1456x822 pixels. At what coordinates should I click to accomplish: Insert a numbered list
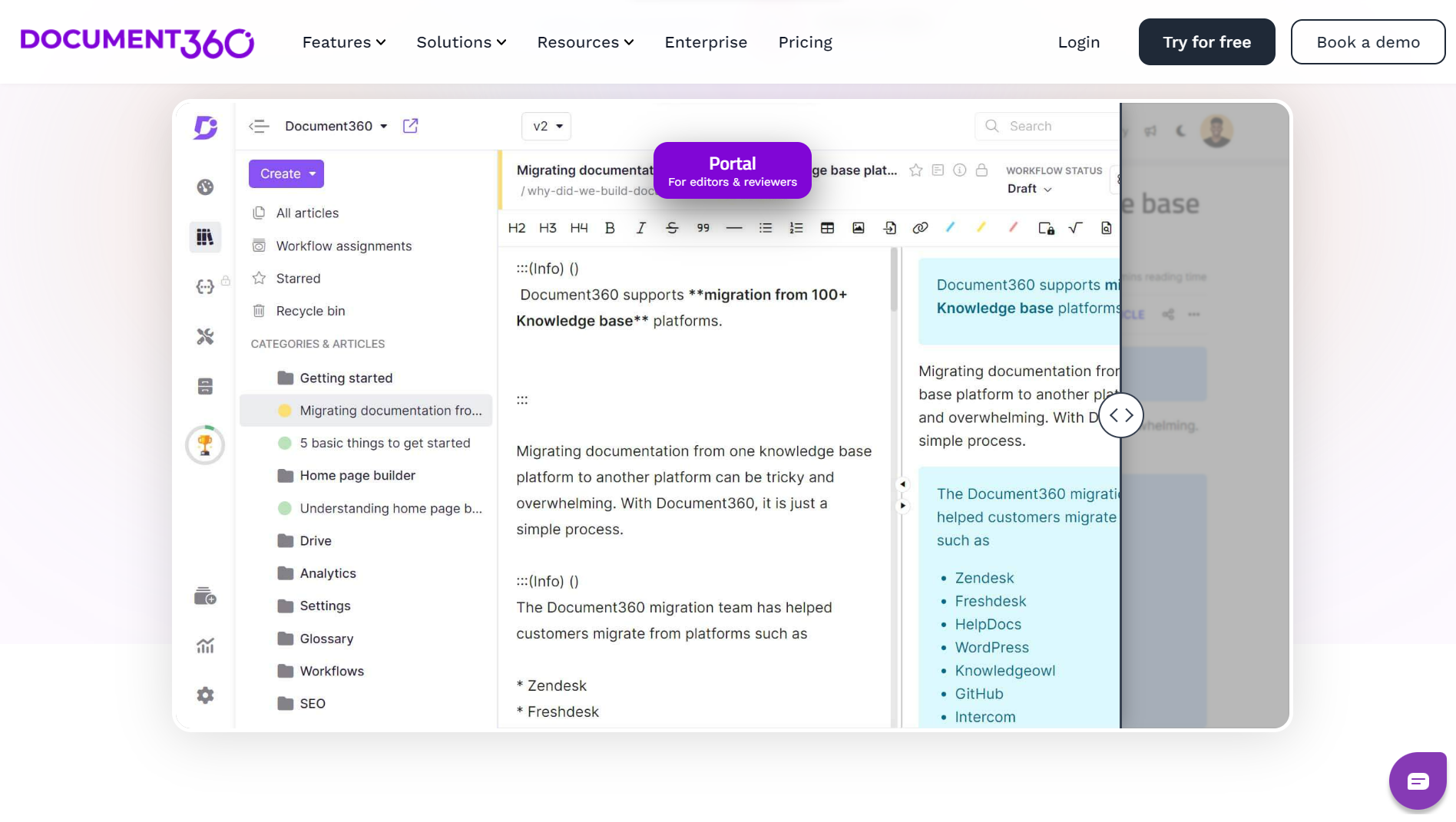pos(796,228)
